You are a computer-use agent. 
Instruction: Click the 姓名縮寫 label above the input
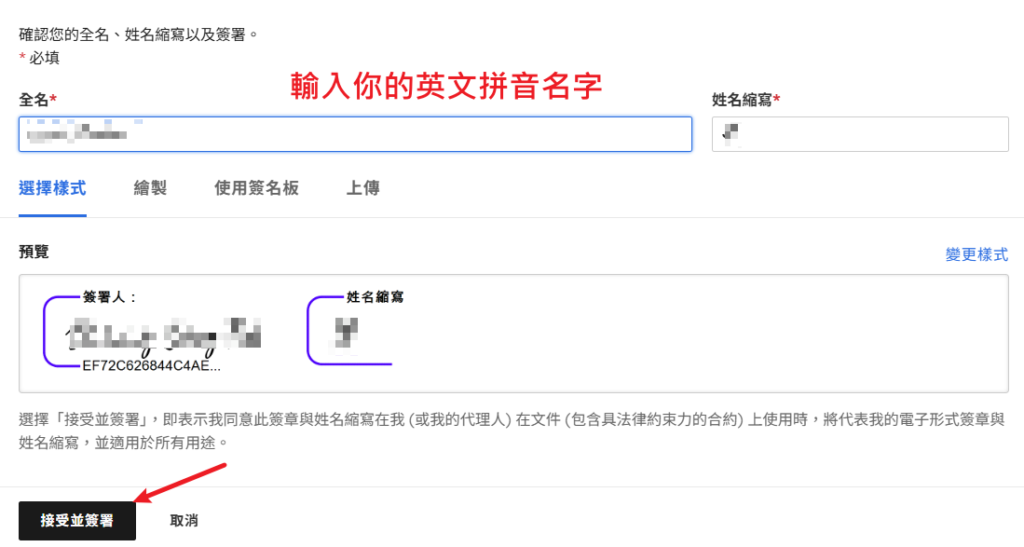(x=745, y=100)
